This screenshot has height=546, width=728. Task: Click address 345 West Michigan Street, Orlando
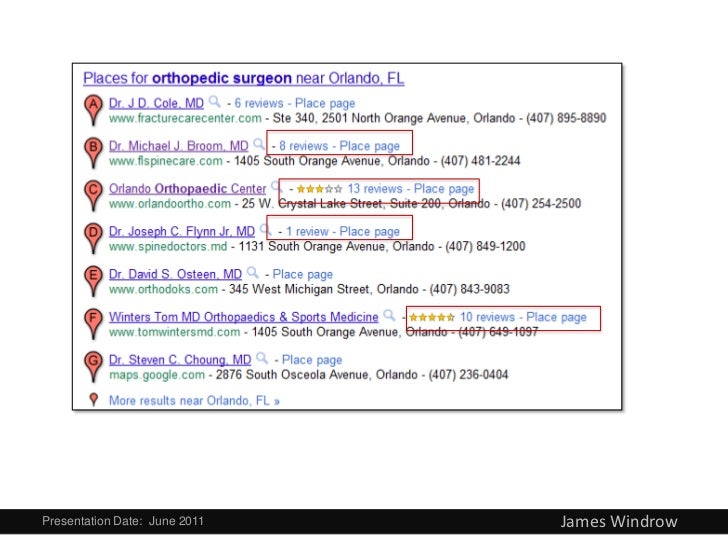(324, 289)
